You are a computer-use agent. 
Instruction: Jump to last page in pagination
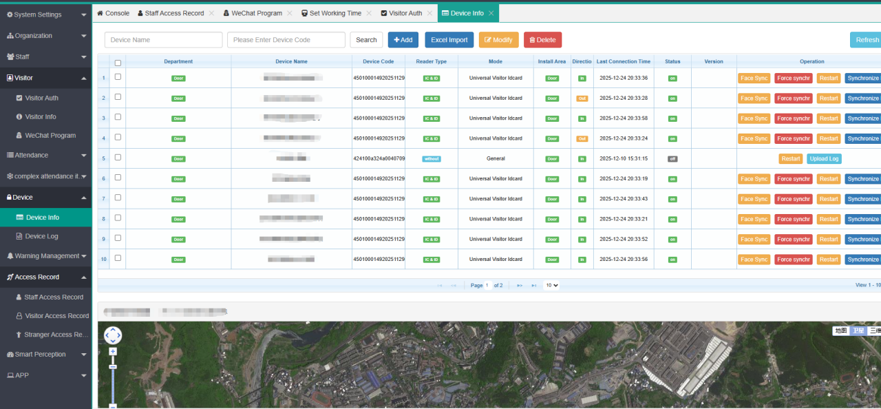pyautogui.click(x=533, y=285)
